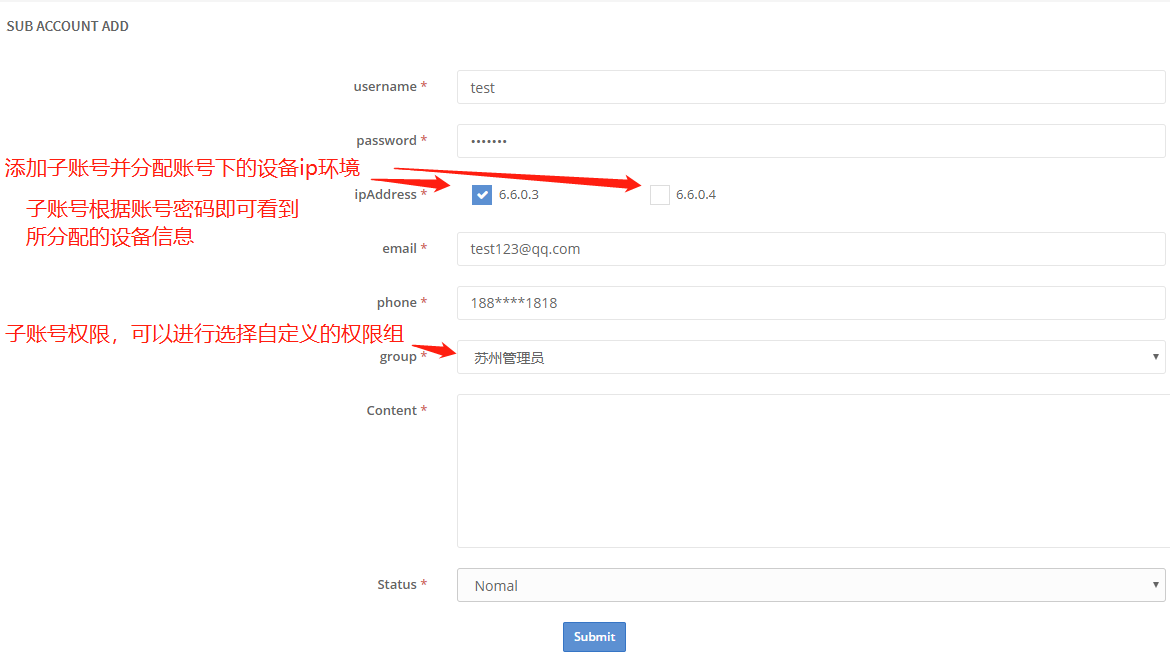Click the group field label
This screenshot has width=1170, height=653.
click(398, 357)
